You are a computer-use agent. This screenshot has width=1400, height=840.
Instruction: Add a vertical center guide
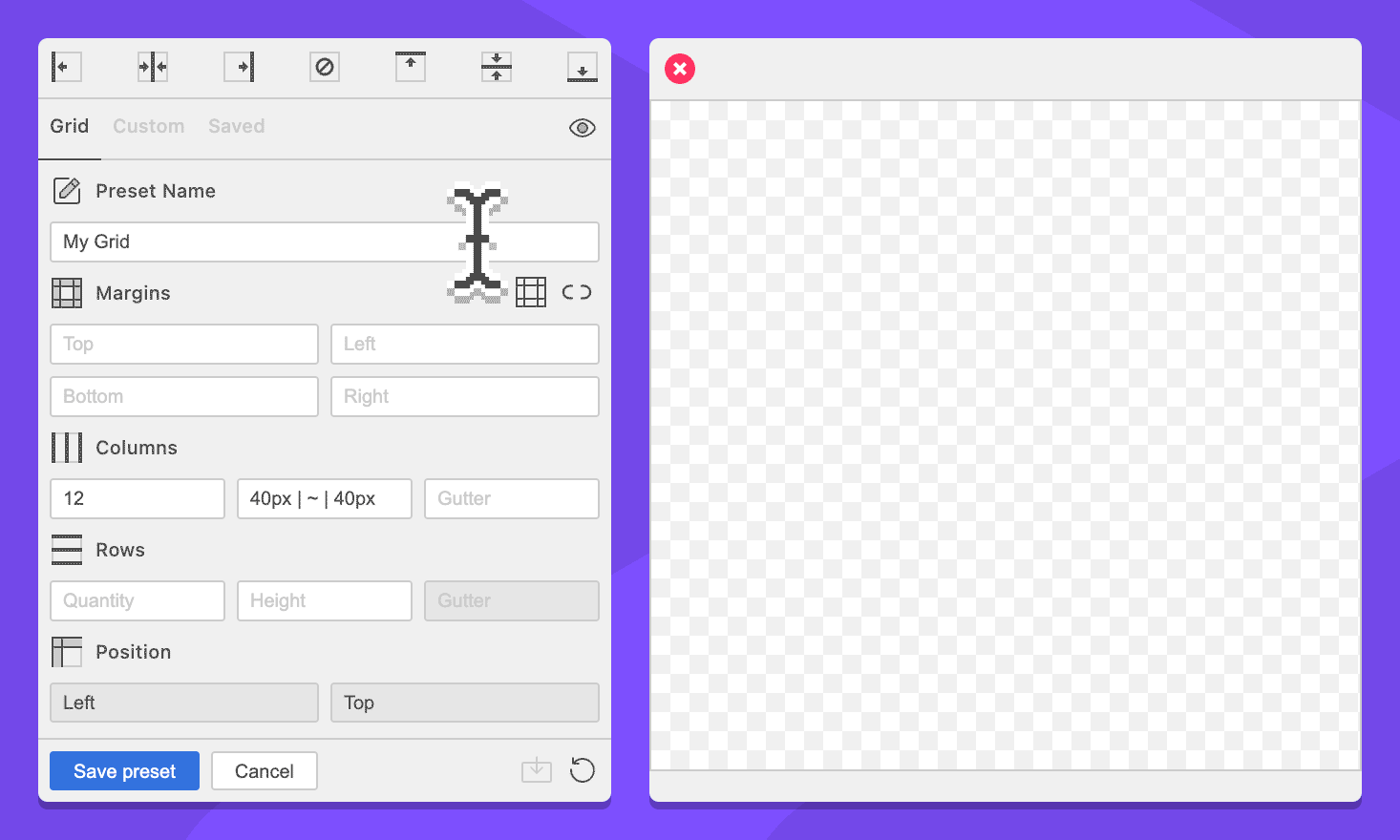(x=153, y=67)
